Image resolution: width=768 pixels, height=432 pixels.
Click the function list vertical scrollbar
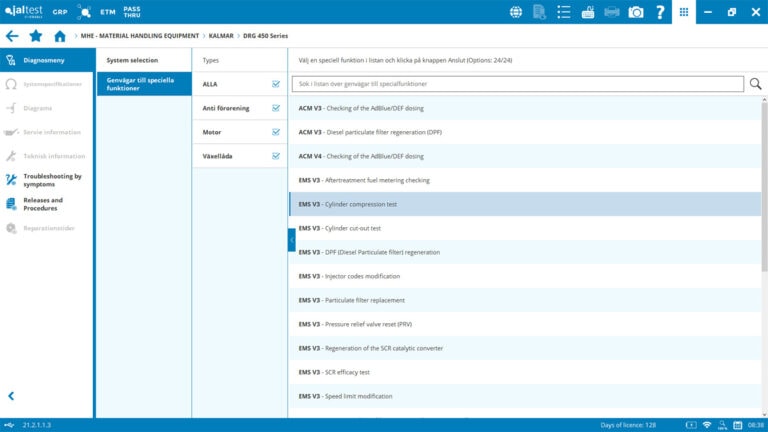(x=764, y=186)
